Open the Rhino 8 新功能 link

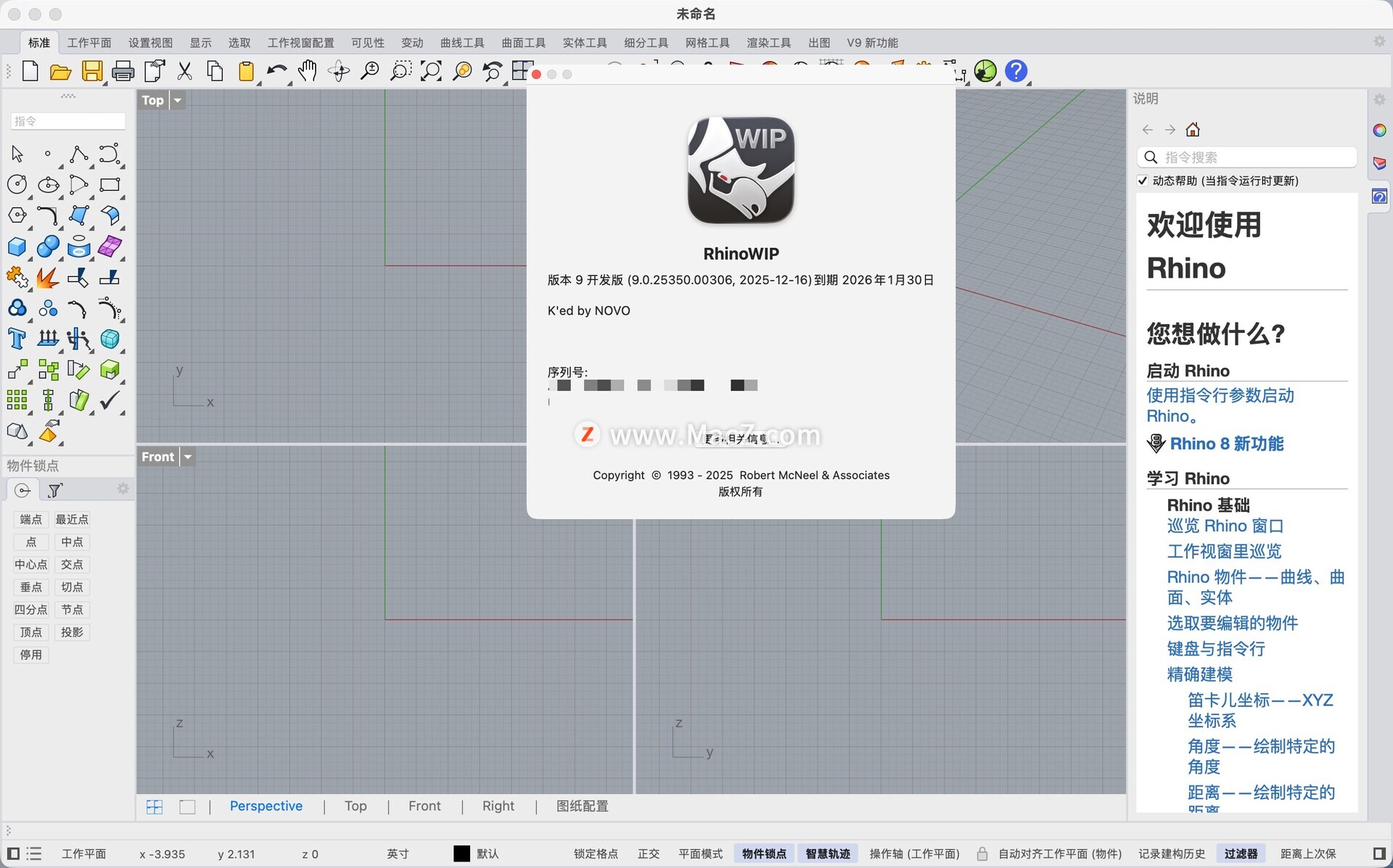[x=1226, y=444]
